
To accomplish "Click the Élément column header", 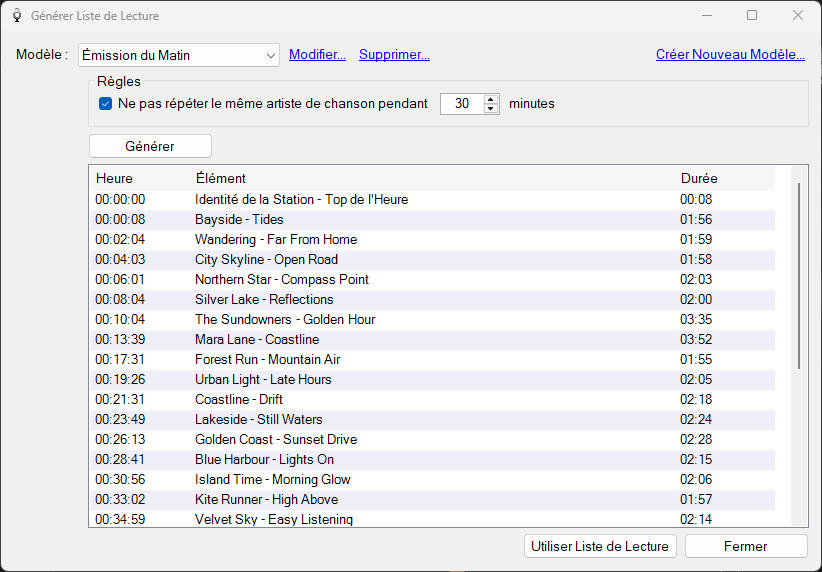I will pyautogui.click(x=221, y=178).
